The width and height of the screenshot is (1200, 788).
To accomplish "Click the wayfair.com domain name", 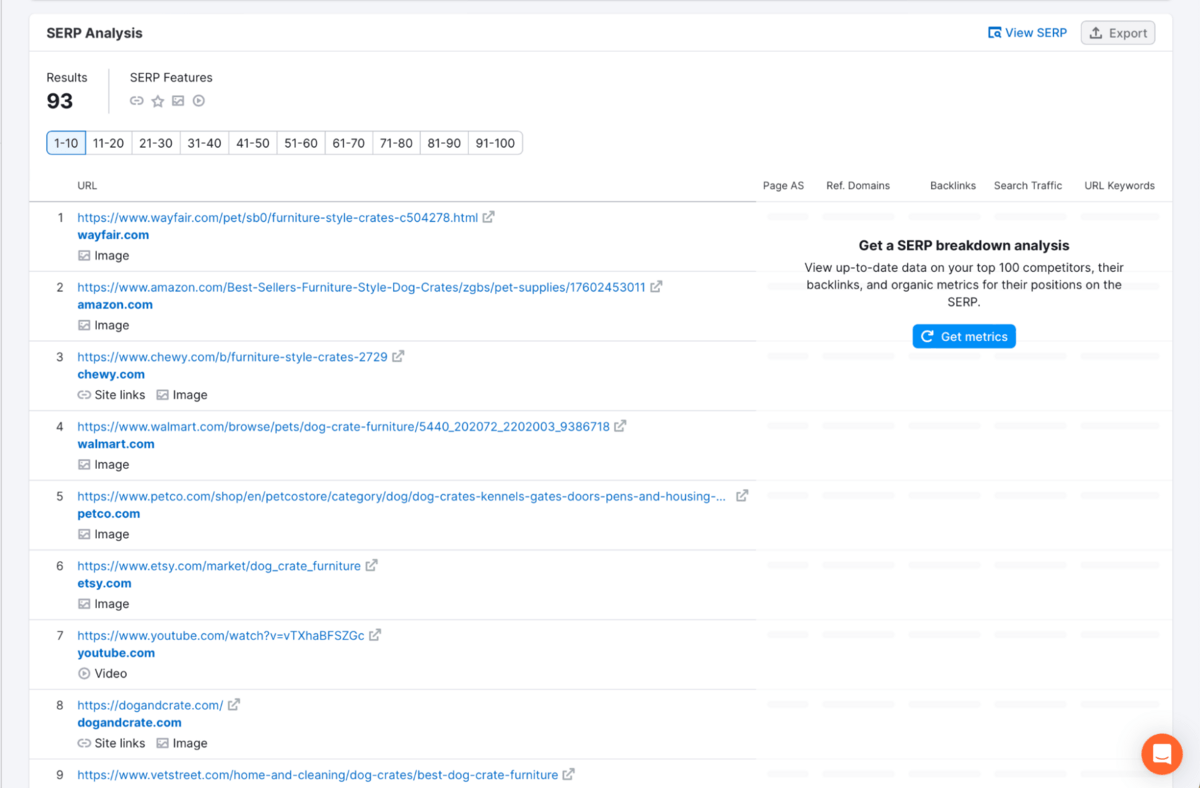I will click(x=113, y=235).
